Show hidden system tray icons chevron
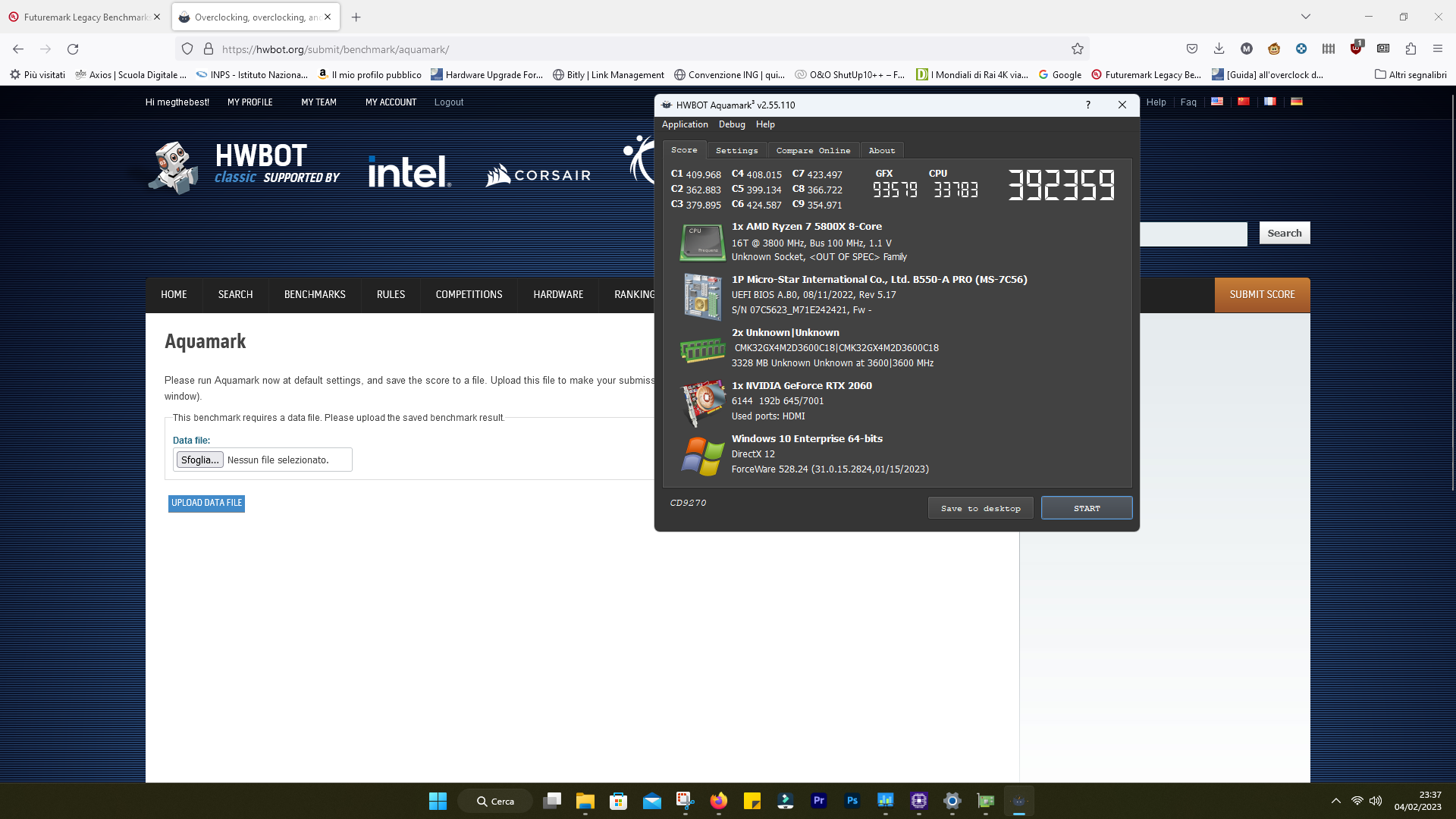 pos(1336,801)
